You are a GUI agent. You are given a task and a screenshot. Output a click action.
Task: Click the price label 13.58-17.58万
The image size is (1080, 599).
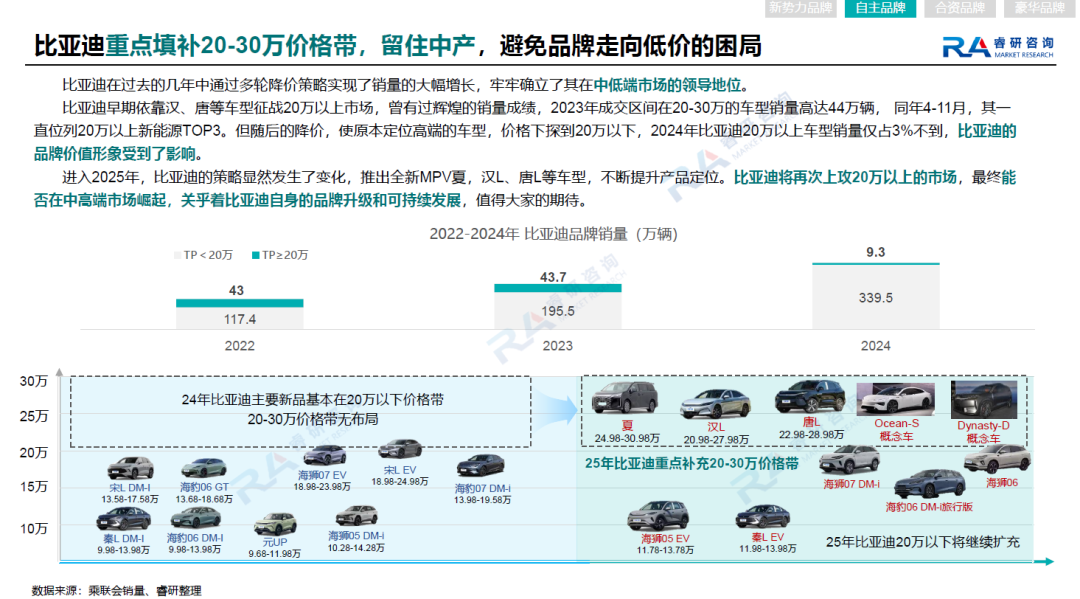click(x=129, y=498)
